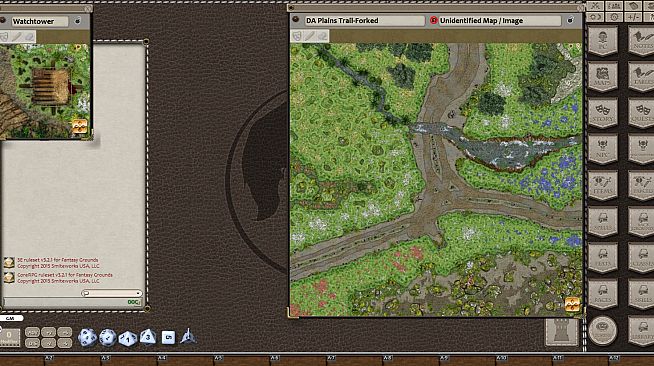The width and height of the screenshot is (654, 366).
Task: Open the Library sidebar button
Action: (641, 330)
